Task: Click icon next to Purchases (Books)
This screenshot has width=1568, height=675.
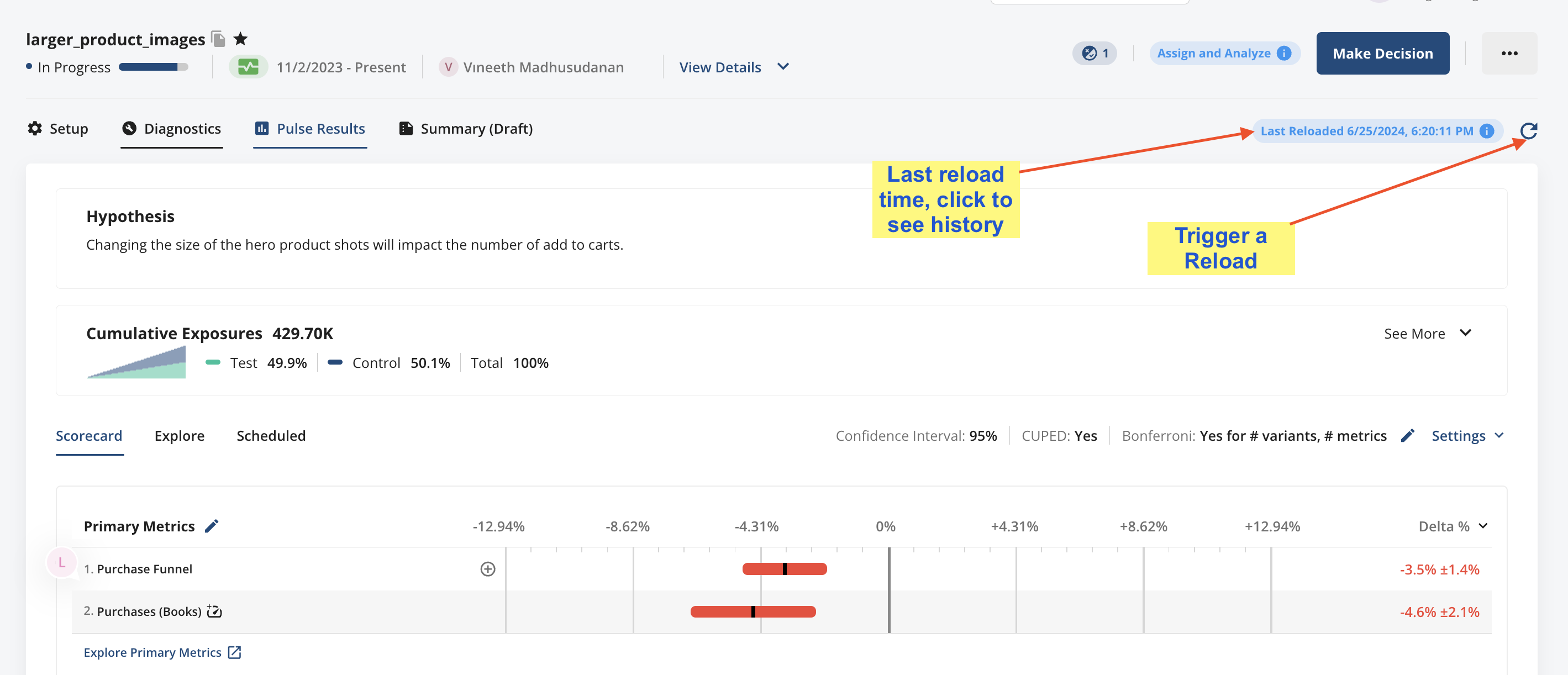Action: click(x=214, y=611)
